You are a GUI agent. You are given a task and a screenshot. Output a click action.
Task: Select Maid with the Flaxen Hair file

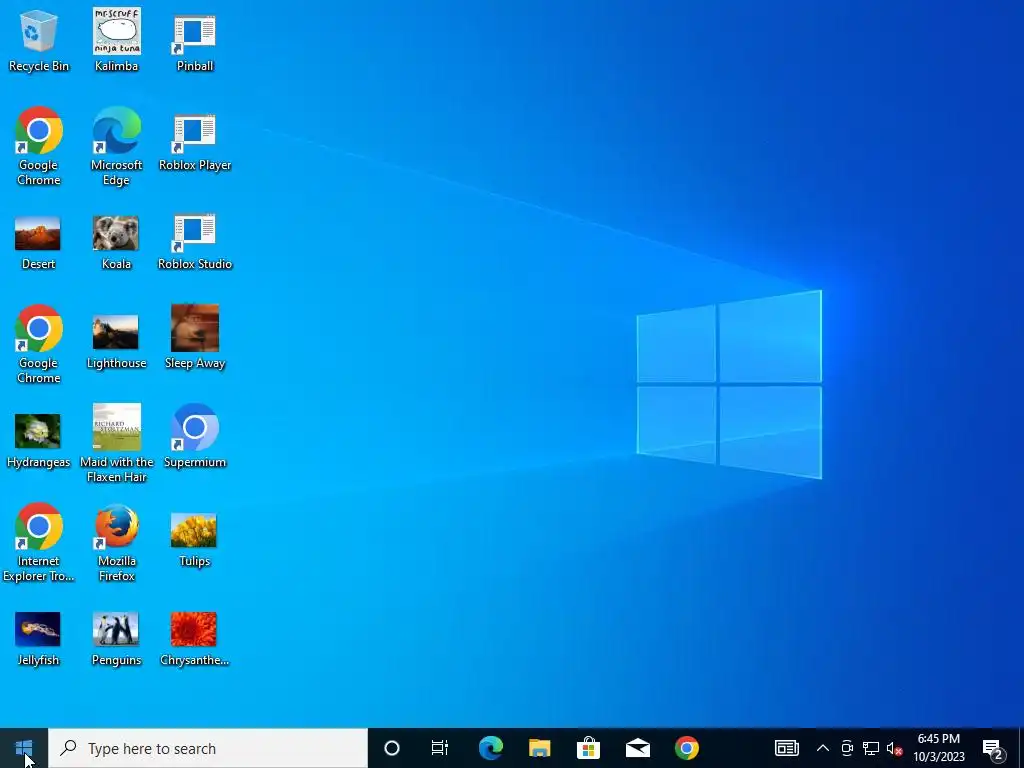[x=116, y=443]
